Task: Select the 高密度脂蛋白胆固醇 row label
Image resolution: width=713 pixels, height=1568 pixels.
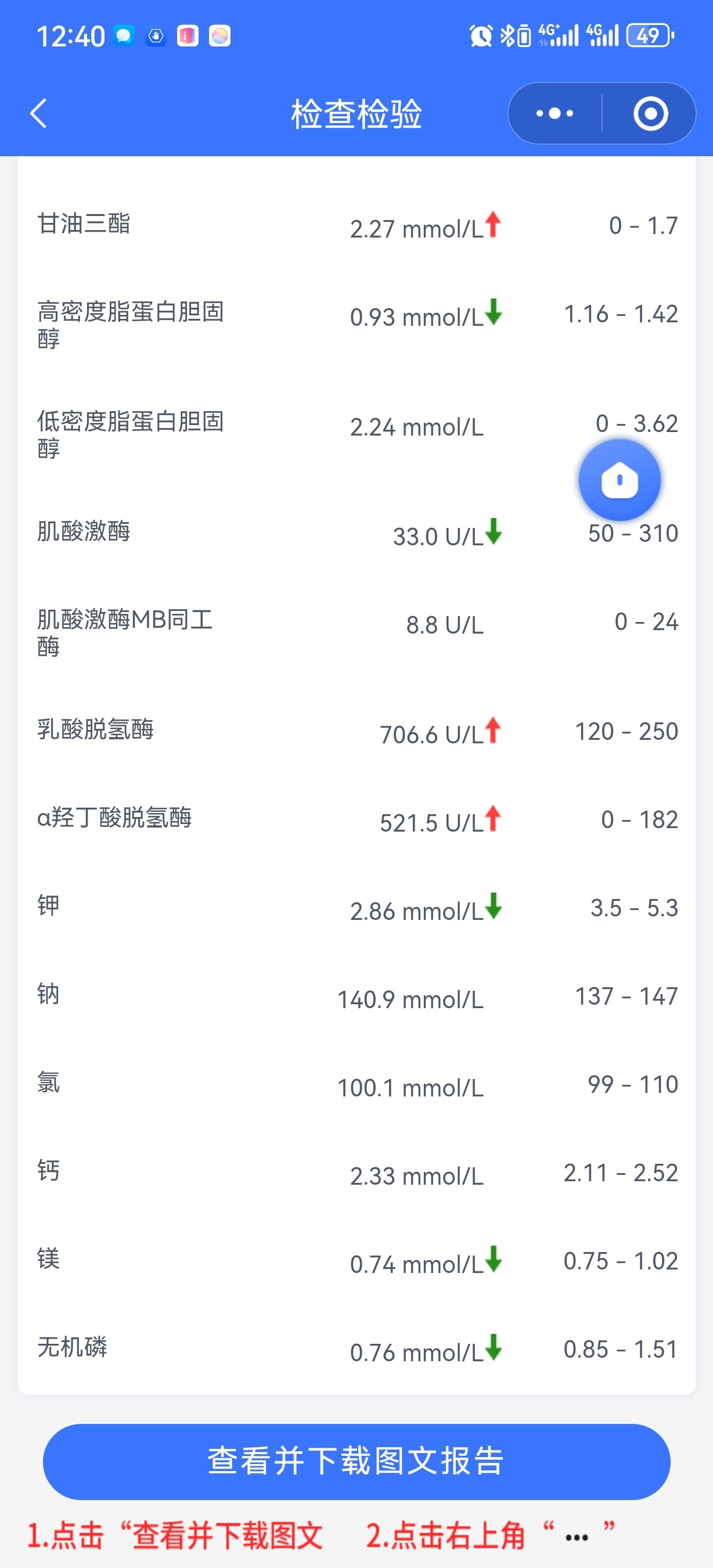Action: pyautogui.click(x=130, y=325)
